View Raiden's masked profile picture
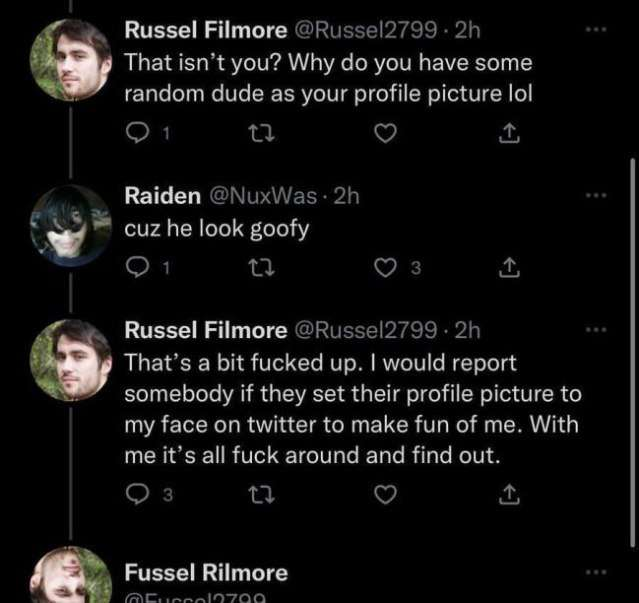The width and height of the screenshot is (639, 603). tap(68, 225)
